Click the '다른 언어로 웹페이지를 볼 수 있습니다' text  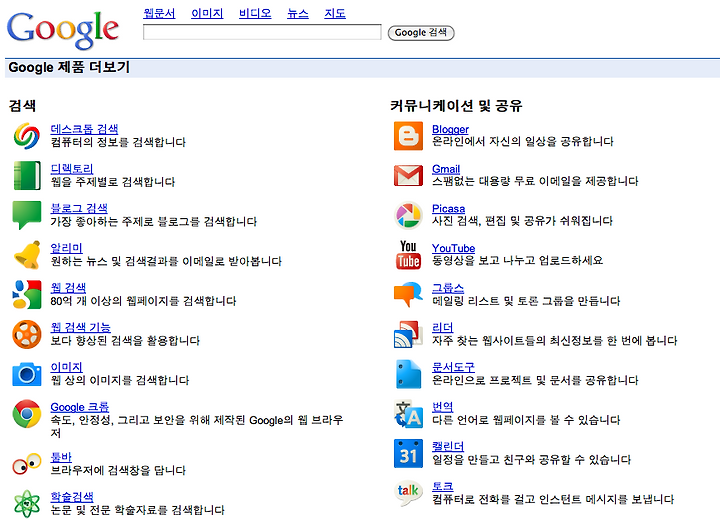pos(526,420)
